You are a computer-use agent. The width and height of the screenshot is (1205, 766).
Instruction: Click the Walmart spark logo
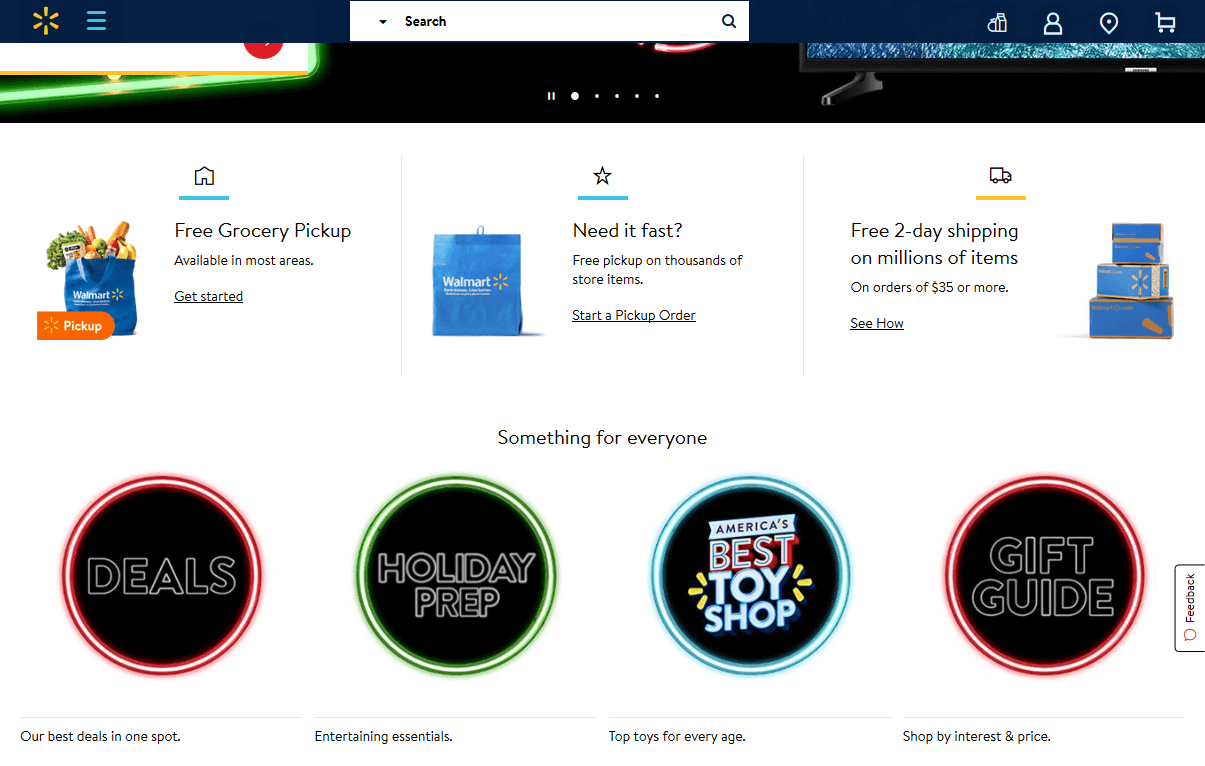46,21
